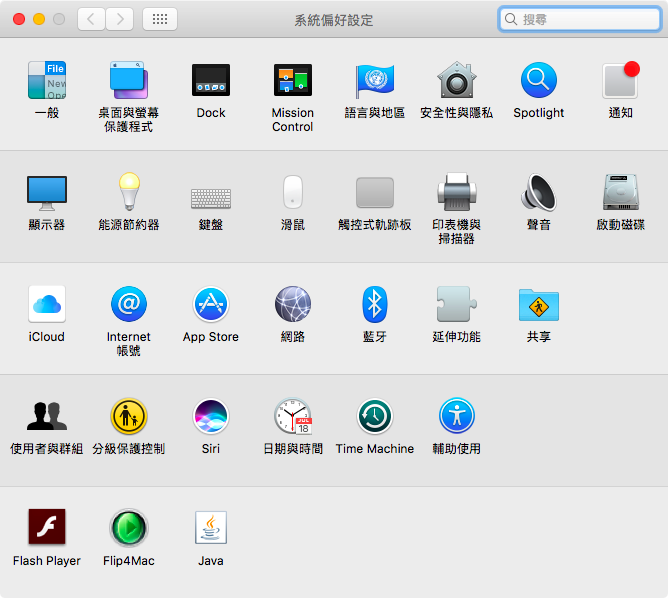
Task: Open 日期與時間 preferences
Action: pyautogui.click(x=293, y=416)
